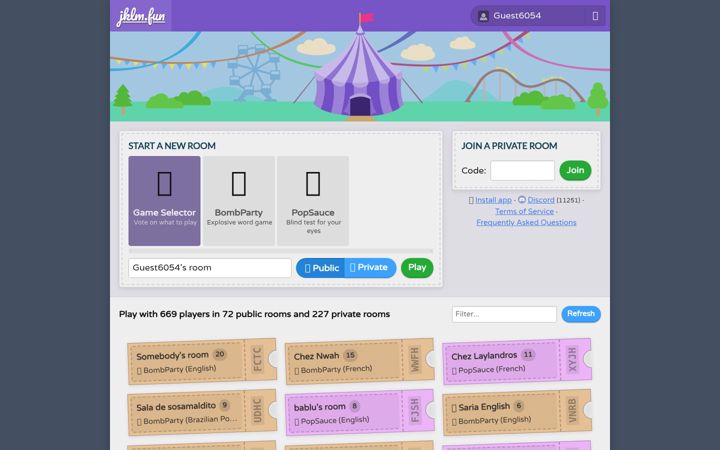
Task: Choose the BombParty game tile
Action: click(239, 201)
